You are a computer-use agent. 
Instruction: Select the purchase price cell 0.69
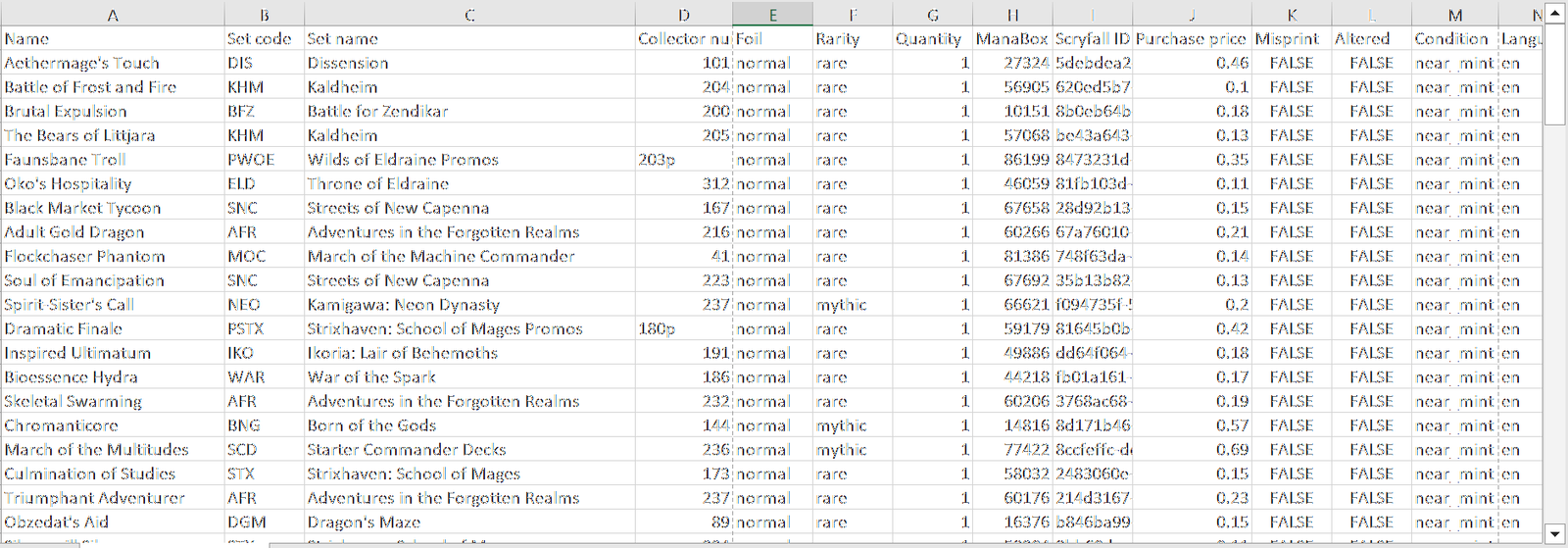(1192, 449)
